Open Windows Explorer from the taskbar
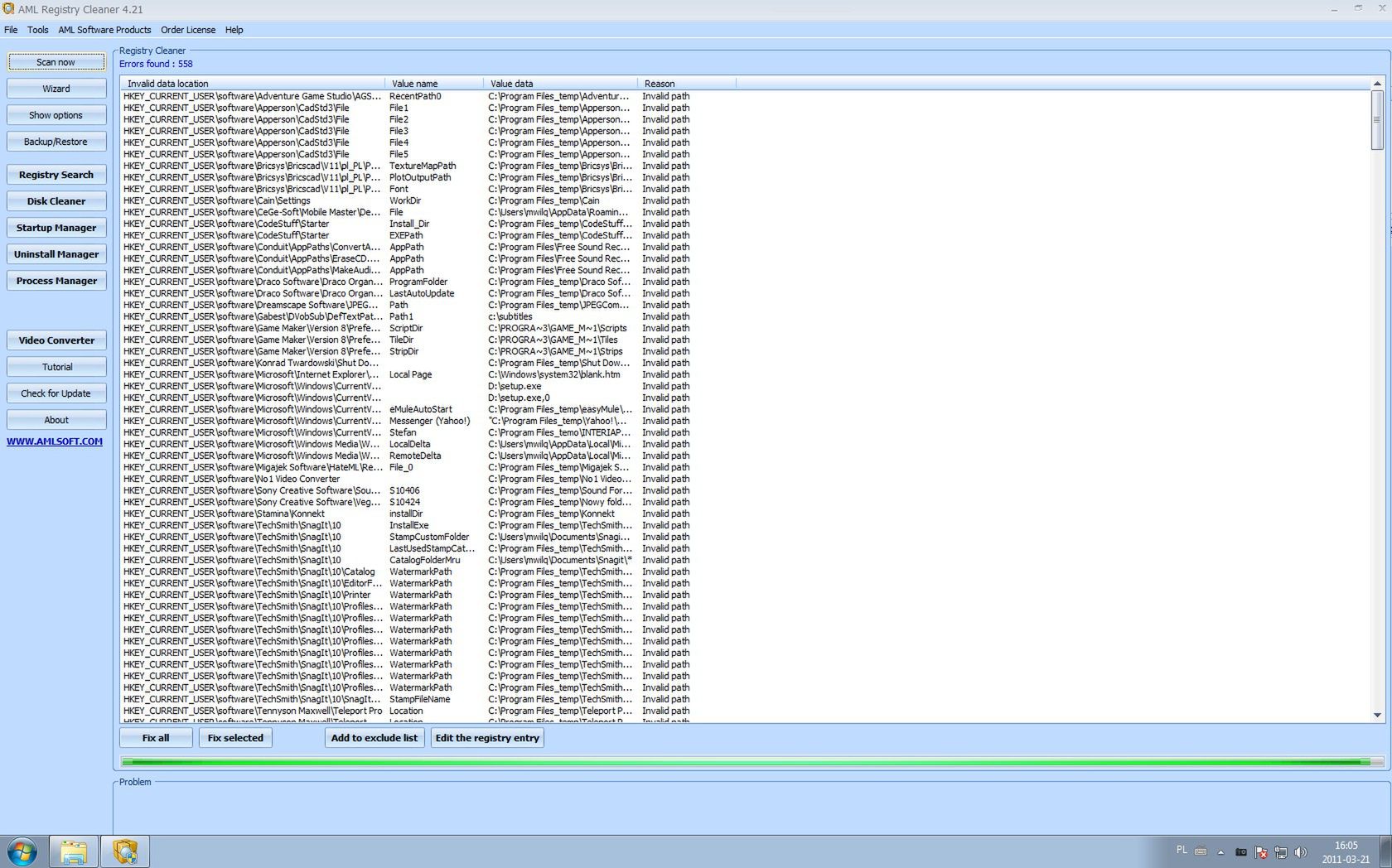This screenshot has width=1392, height=868. click(x=73, y=851)
